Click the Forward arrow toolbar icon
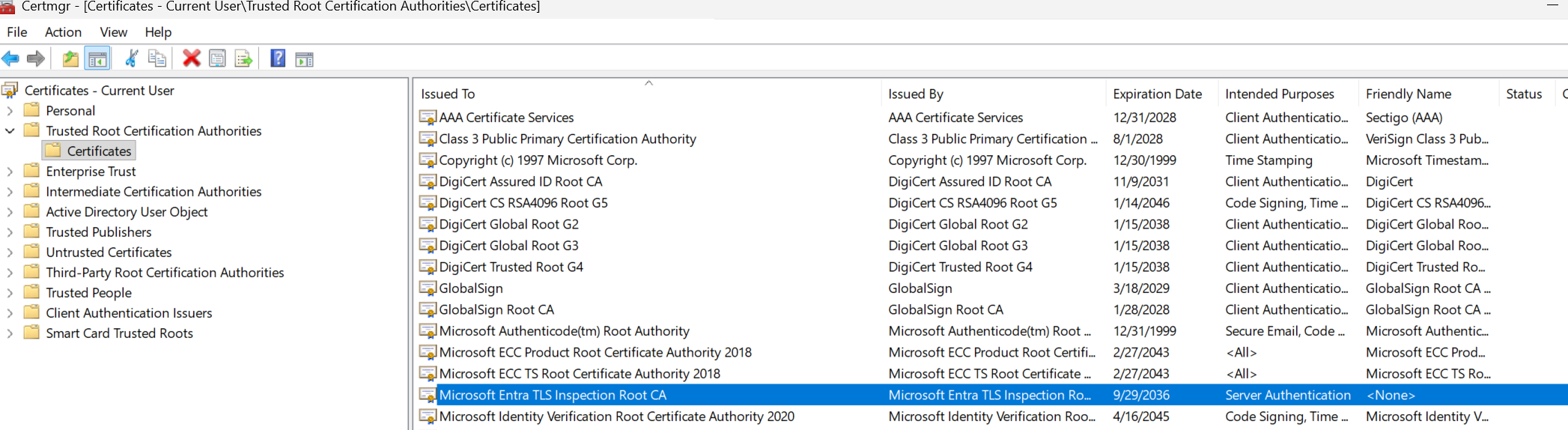The image size is (1568, 430). [x=35, y=58]
